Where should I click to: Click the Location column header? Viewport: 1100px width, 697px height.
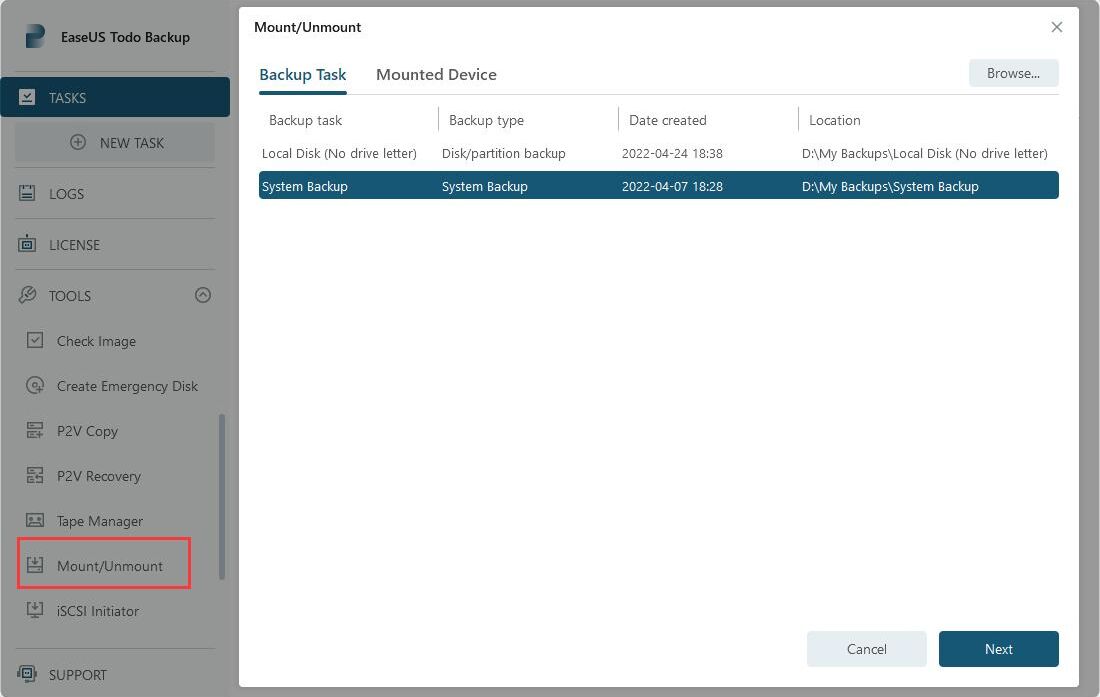[x=834, y=120]
